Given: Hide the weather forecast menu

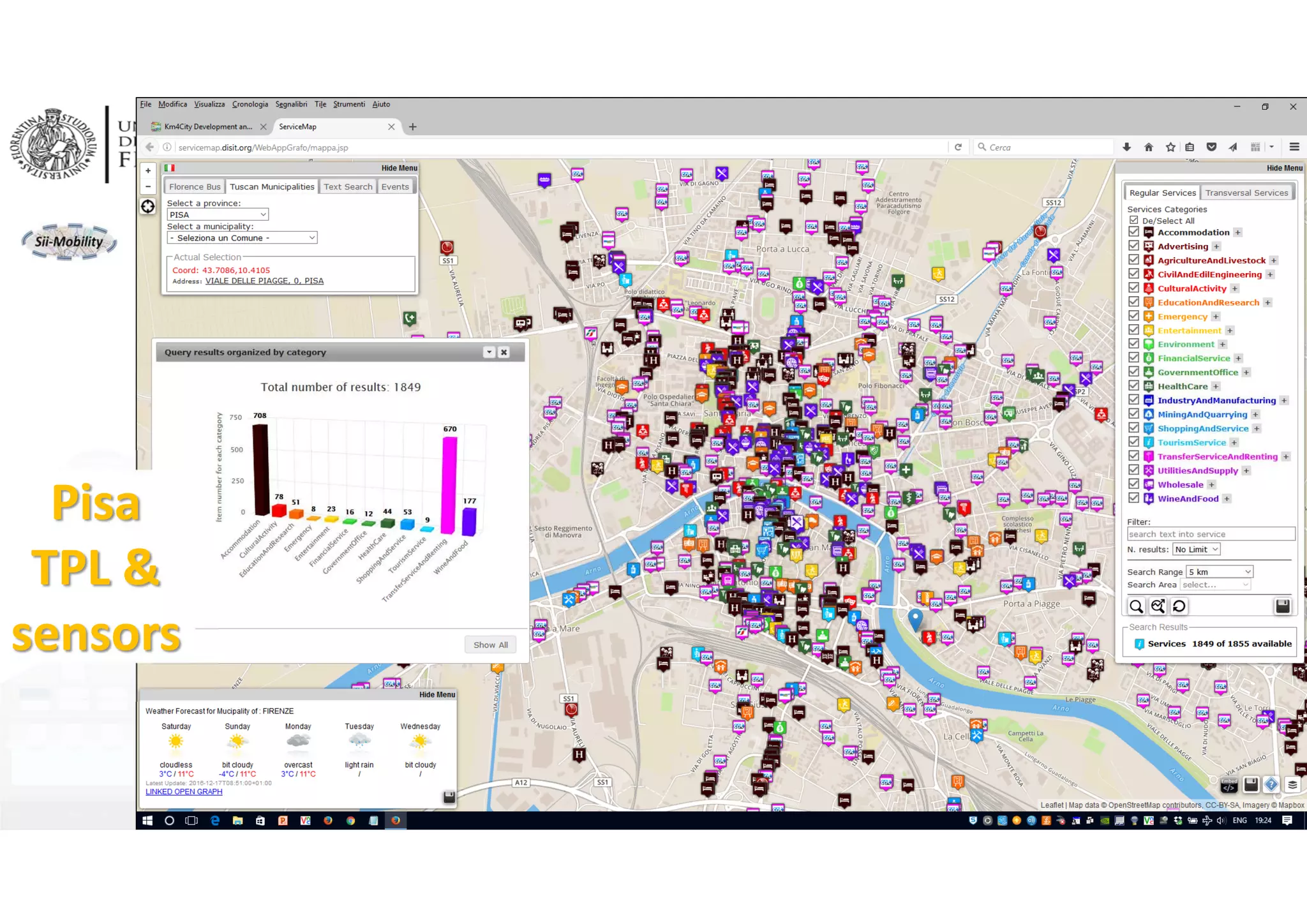Looking at the screenshot, I should [437, 694].
